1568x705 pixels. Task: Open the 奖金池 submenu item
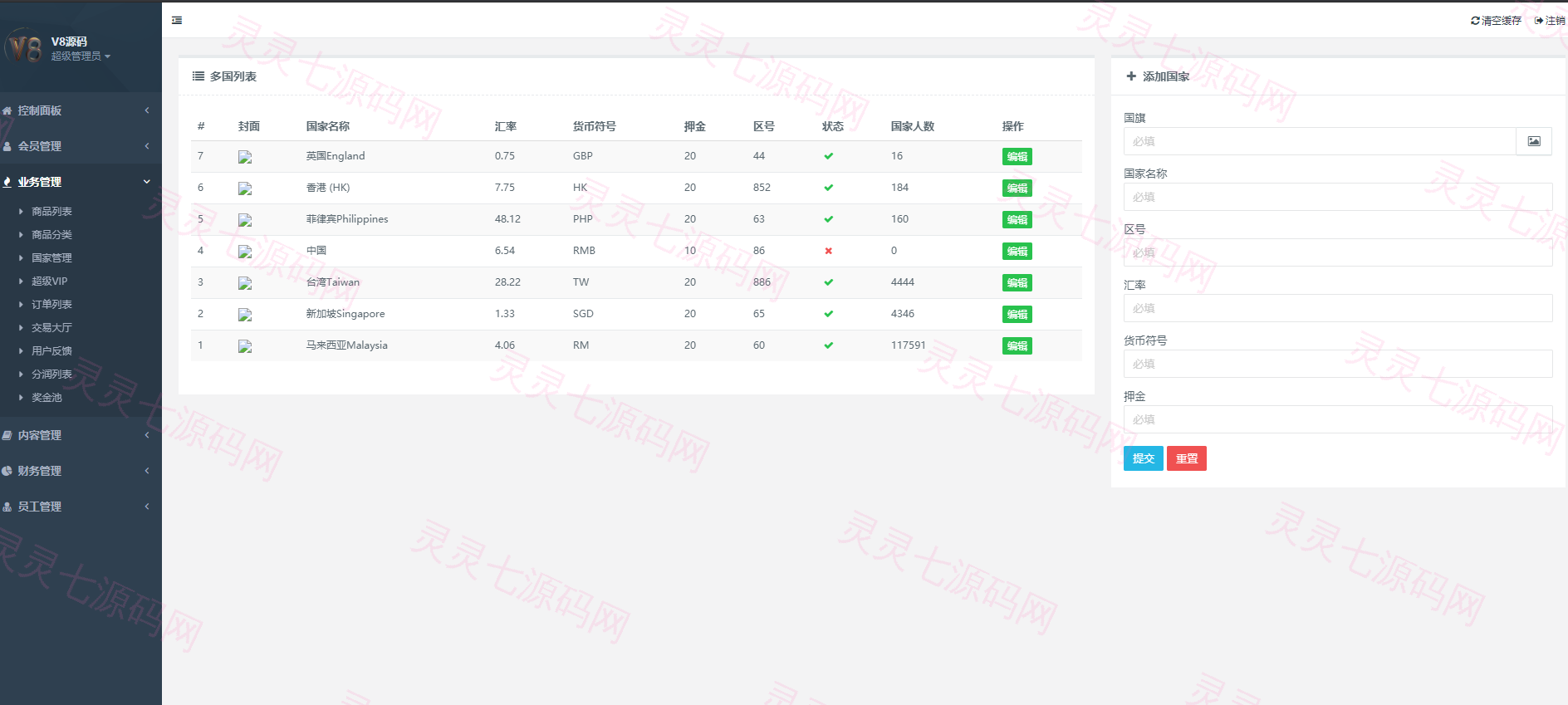click(47, 398)
